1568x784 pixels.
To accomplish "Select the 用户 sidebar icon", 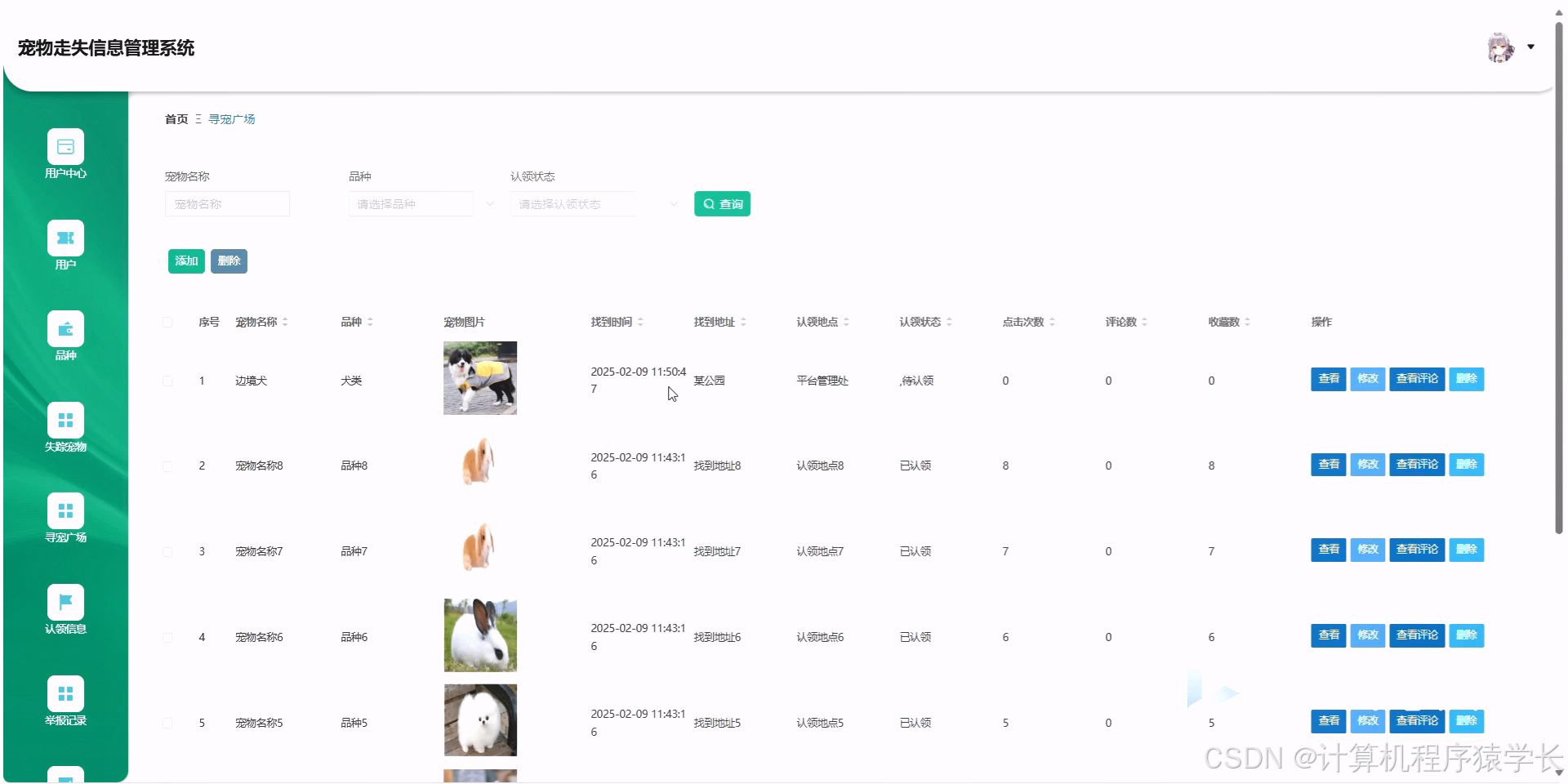I will (65, 238).
